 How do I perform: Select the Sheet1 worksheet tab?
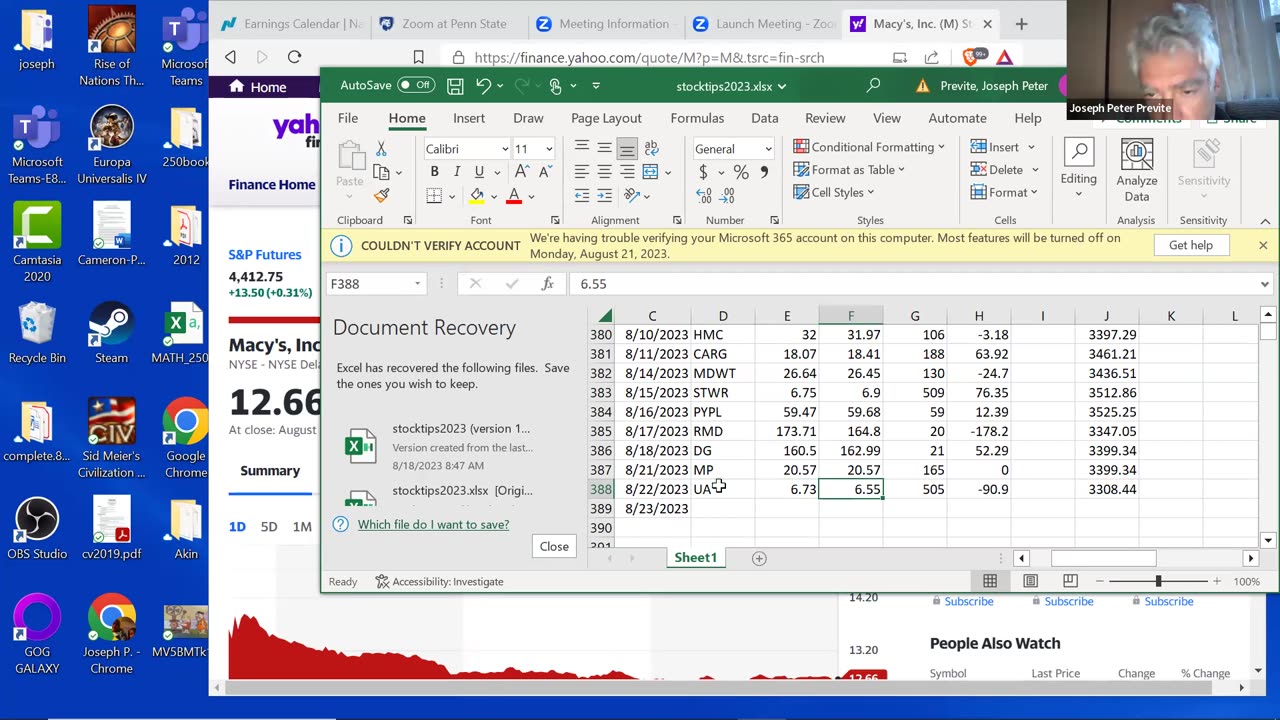point(695,558)
